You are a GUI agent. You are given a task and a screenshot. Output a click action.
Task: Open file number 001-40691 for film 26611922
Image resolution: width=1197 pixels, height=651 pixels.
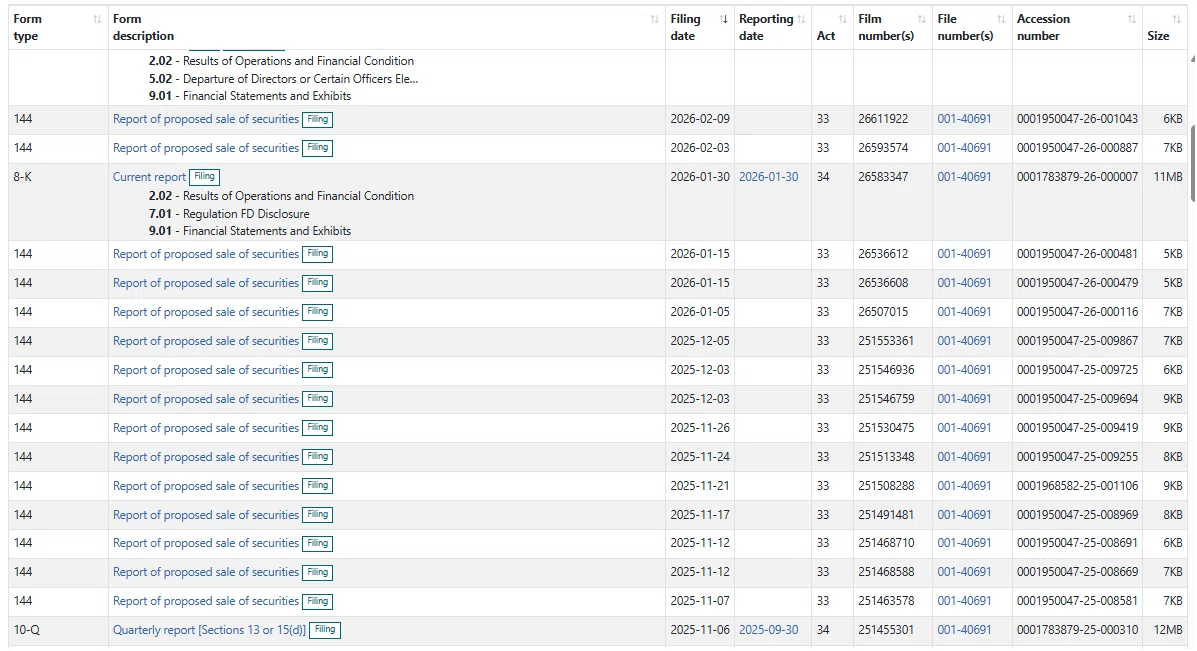pos(964,119)
